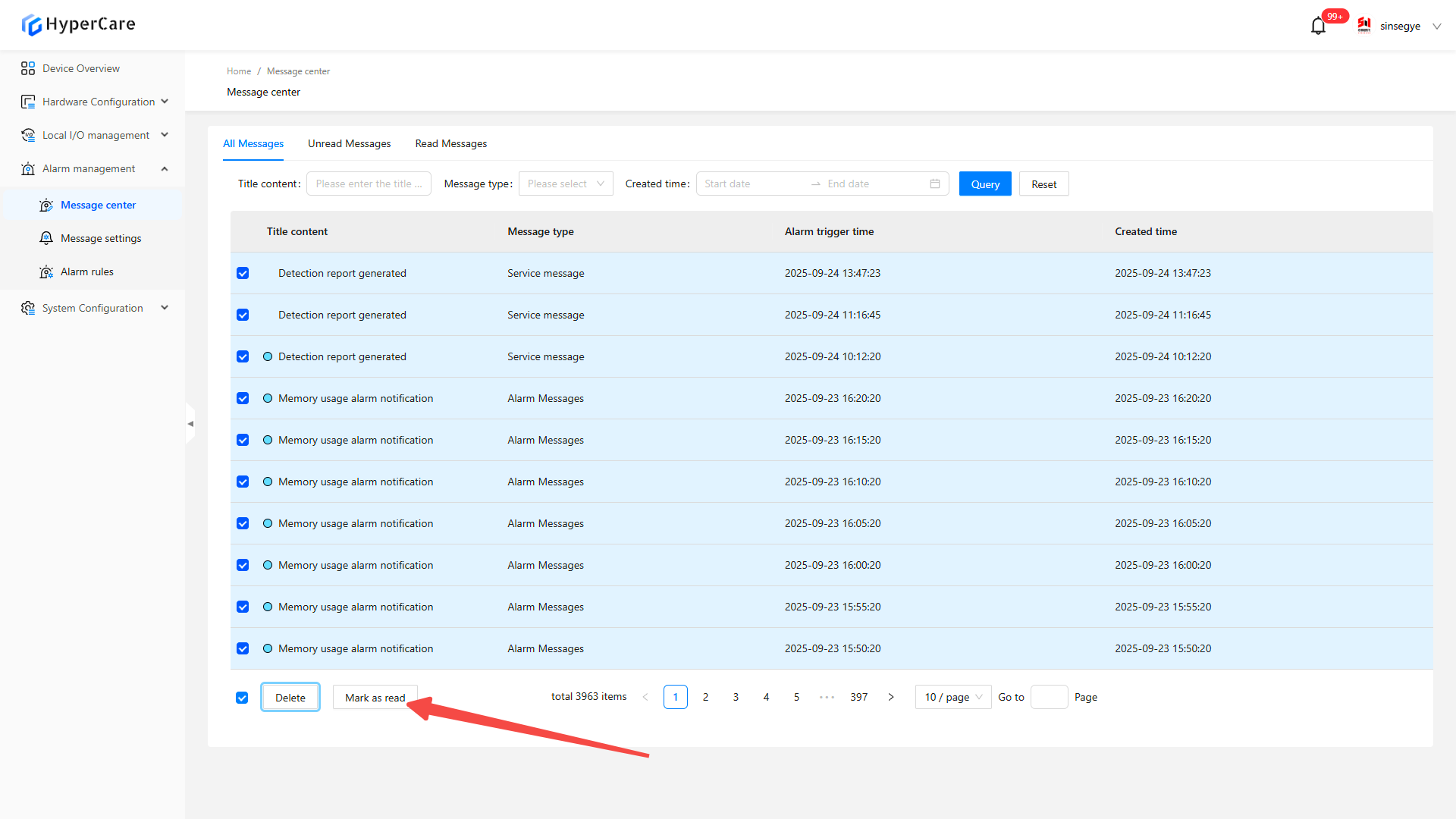The height and width of the screenshot is (819, 1456).
Task: Click the Alarm rules sidebar icon
Action: click(46, 271)
